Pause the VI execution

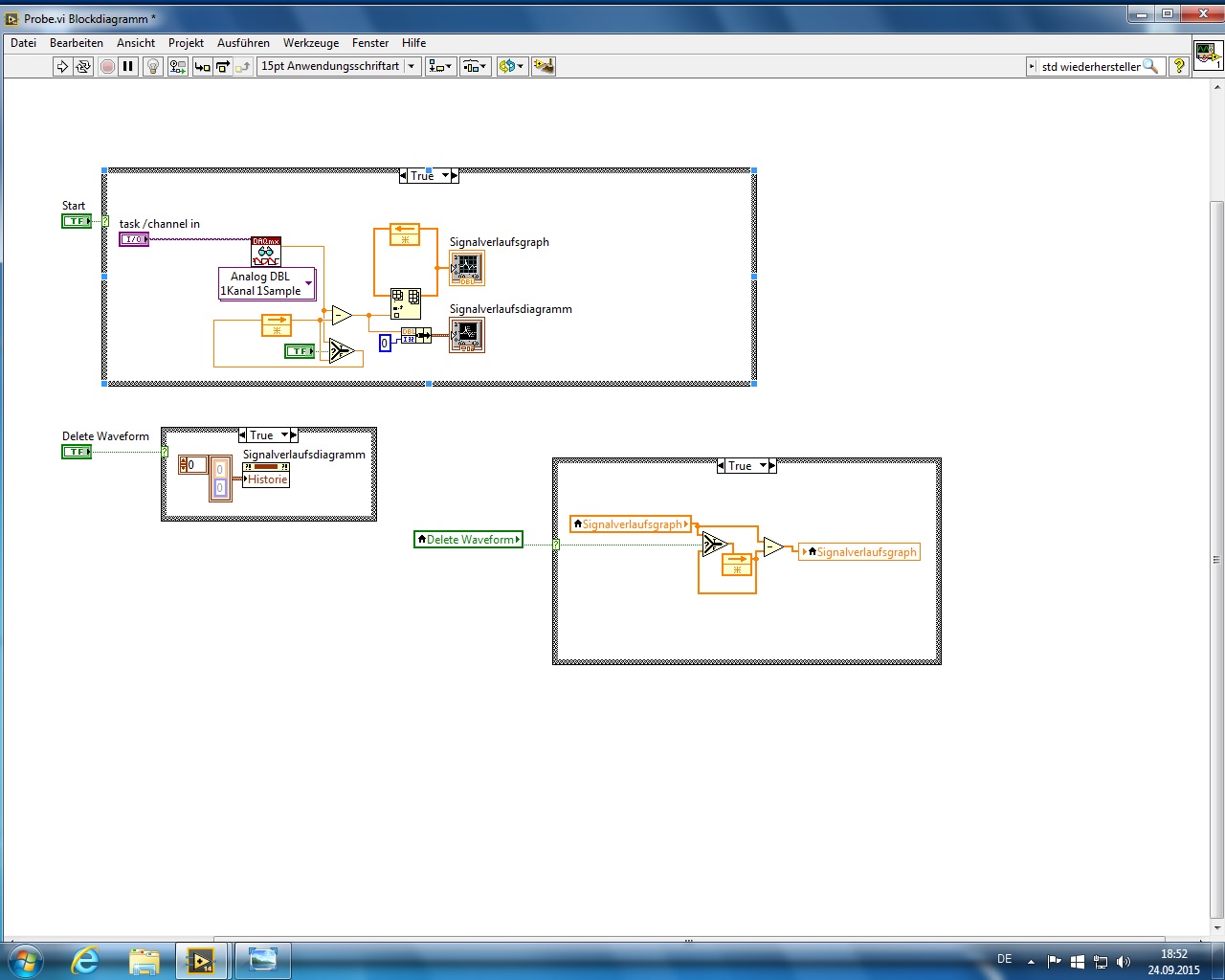pyautogui.click(x=128, y=66)
